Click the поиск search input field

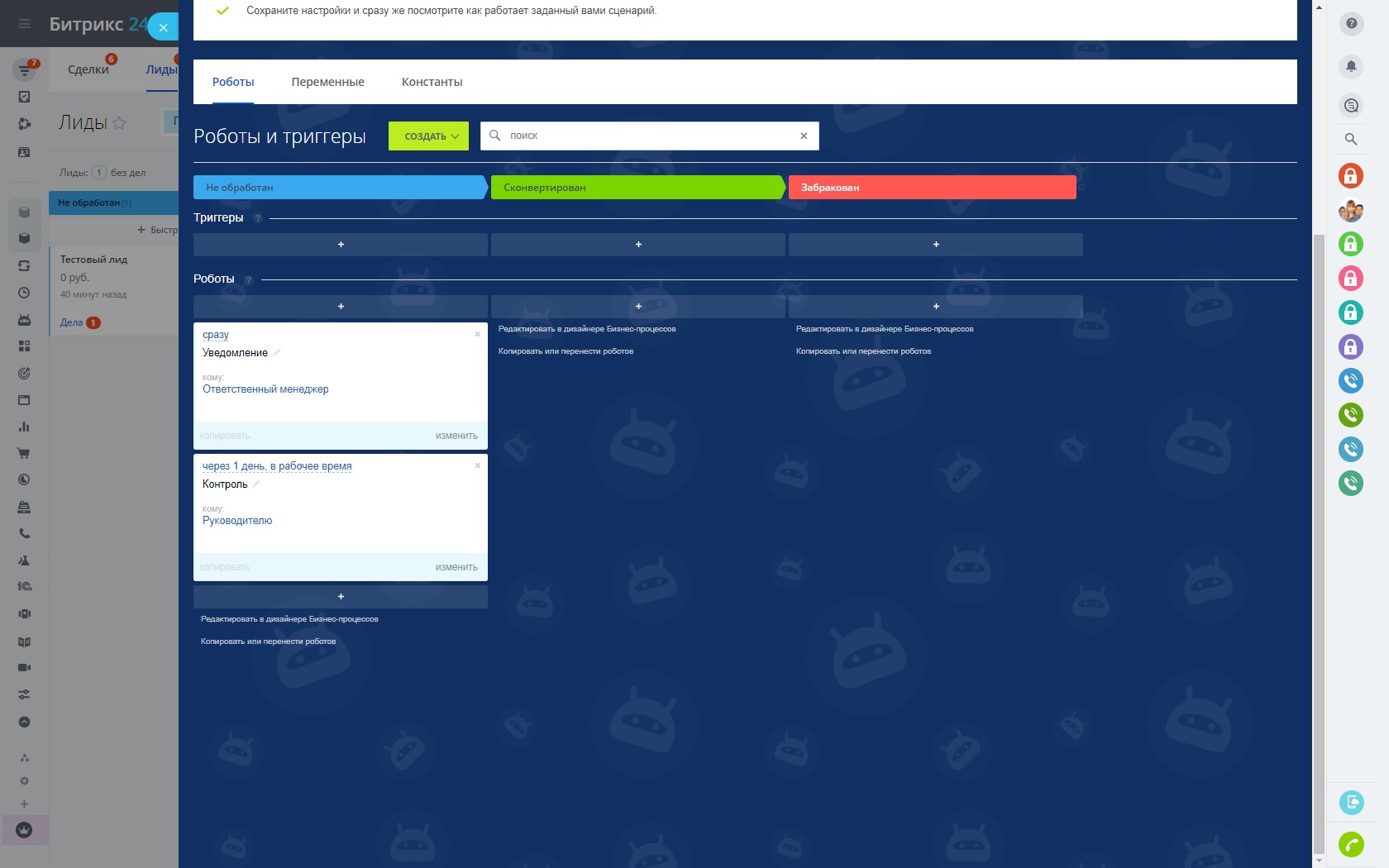[x=650, y=136]
